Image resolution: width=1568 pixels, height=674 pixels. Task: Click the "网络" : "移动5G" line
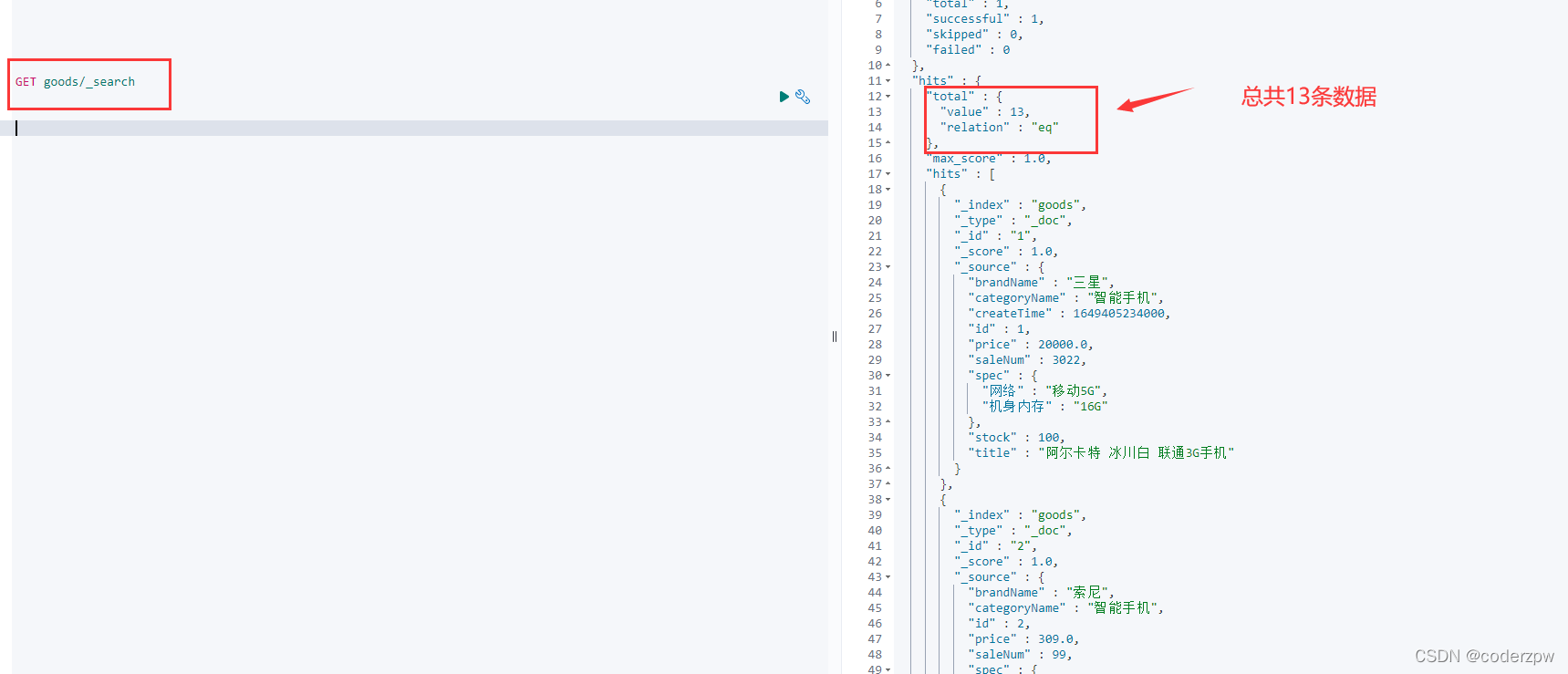[1044, 391]
